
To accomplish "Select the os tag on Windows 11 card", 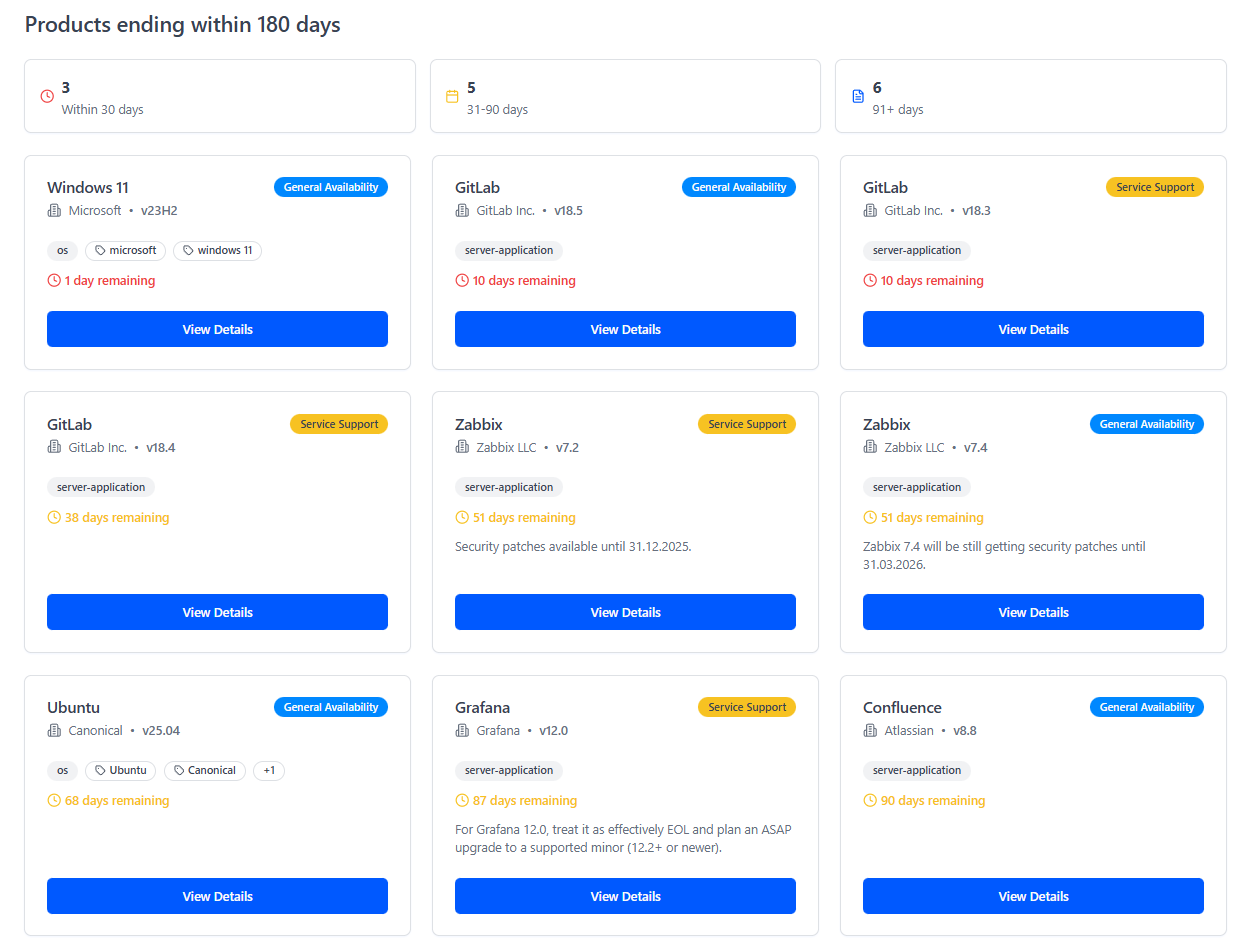I will (62, 250).
